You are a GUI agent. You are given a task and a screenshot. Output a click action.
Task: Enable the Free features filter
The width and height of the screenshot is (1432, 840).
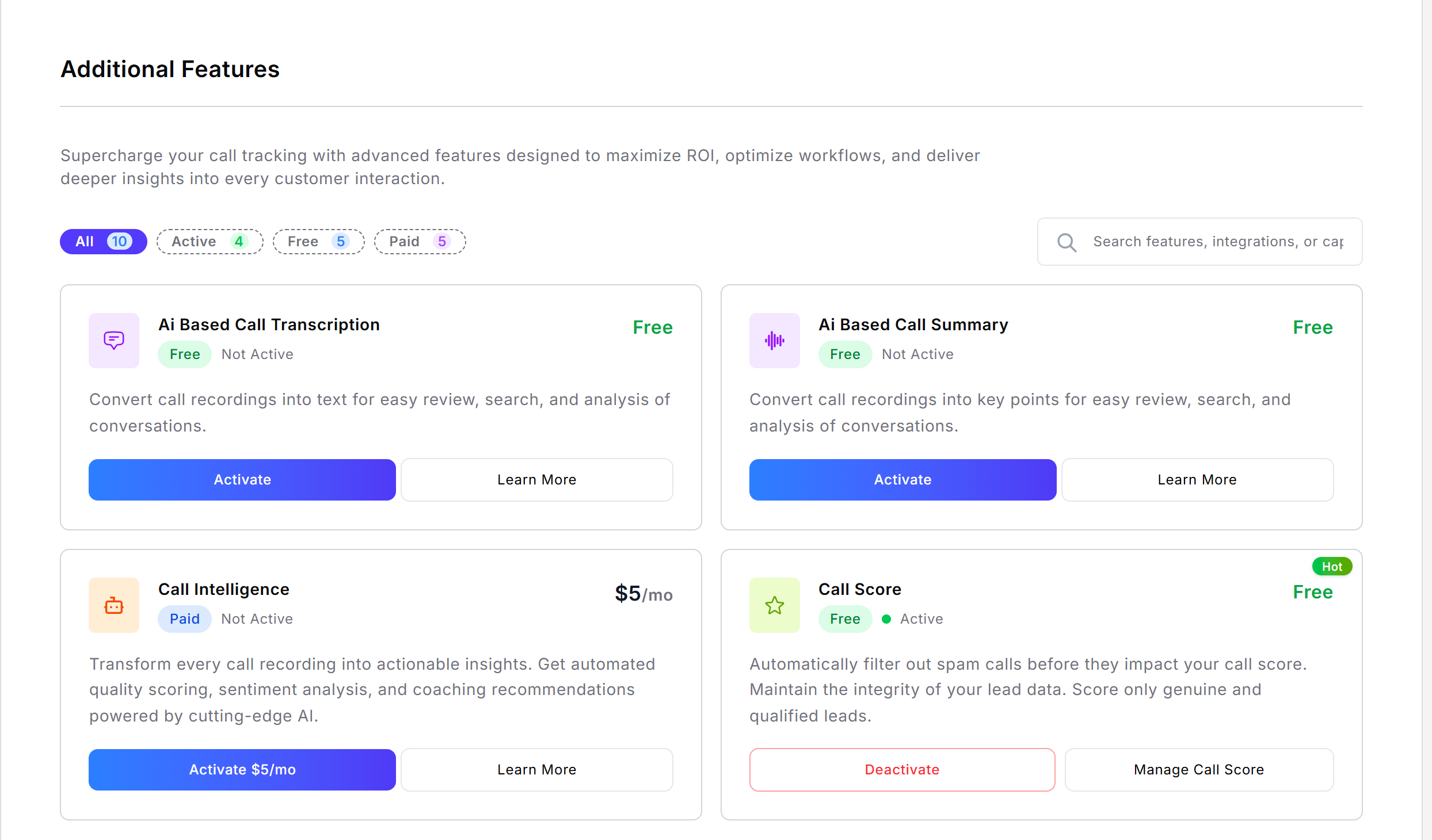(x=318, y=241)
